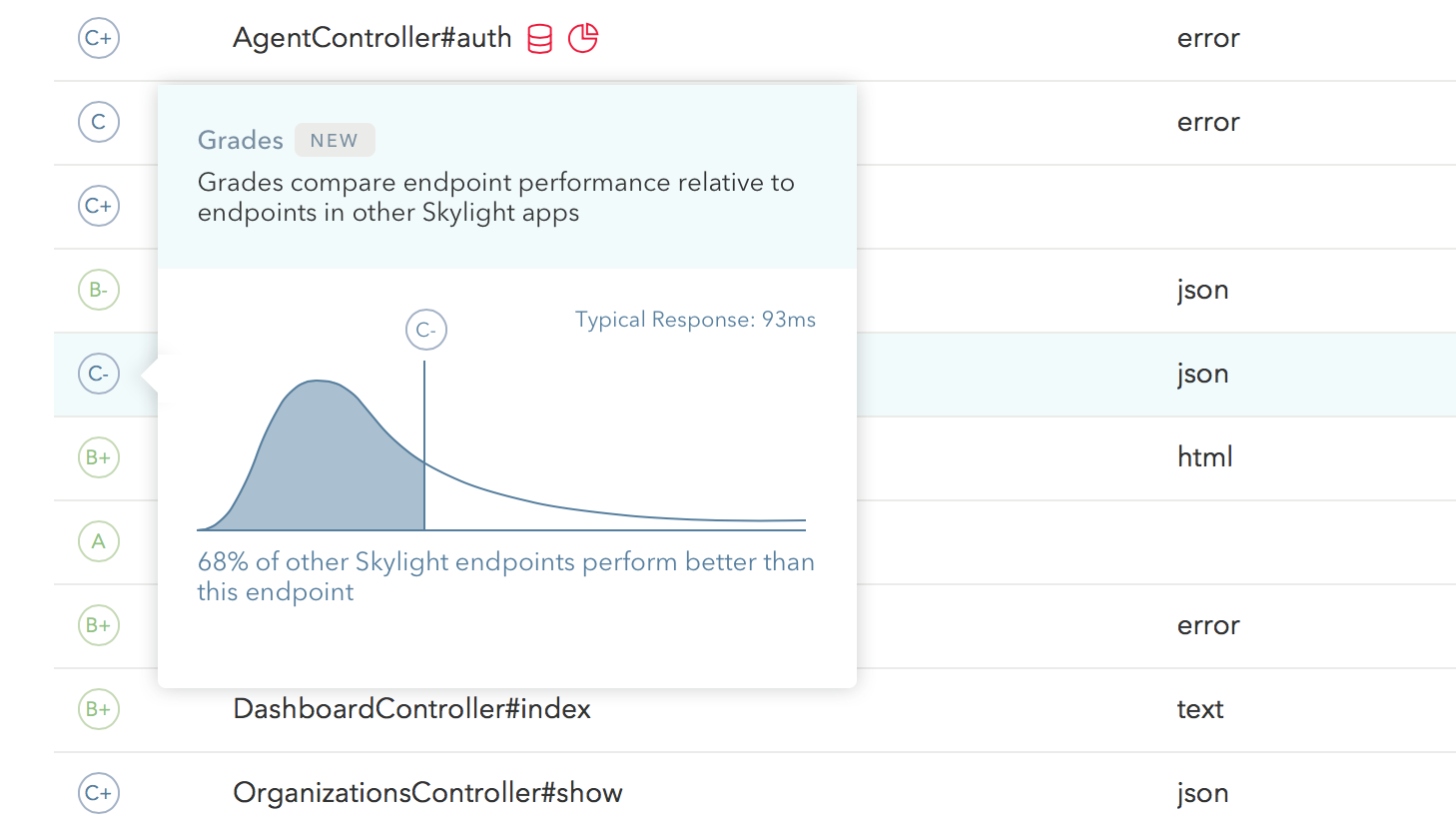Click the B+ badge in the html row
Image resolution: width=1456 pixels, height=823 pixels.
(x=99, y=457)
